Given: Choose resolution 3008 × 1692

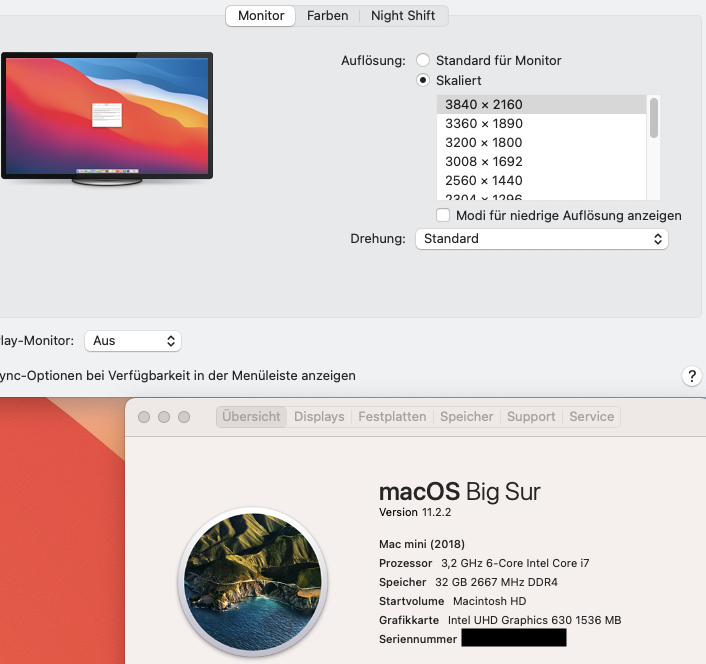Looking at the screenshot, I should tap(541, 161).
